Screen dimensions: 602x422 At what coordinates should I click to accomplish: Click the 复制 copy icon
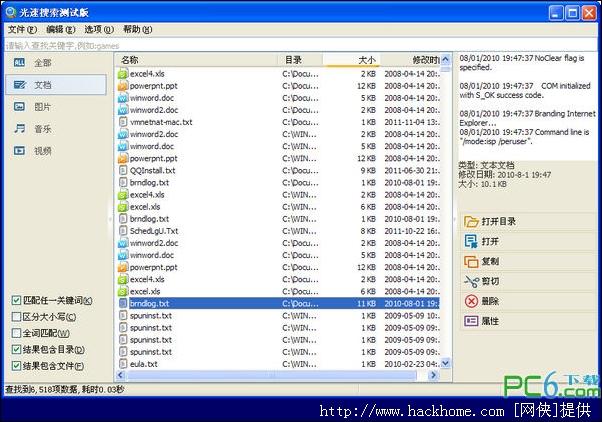click(x=471, y=261)
